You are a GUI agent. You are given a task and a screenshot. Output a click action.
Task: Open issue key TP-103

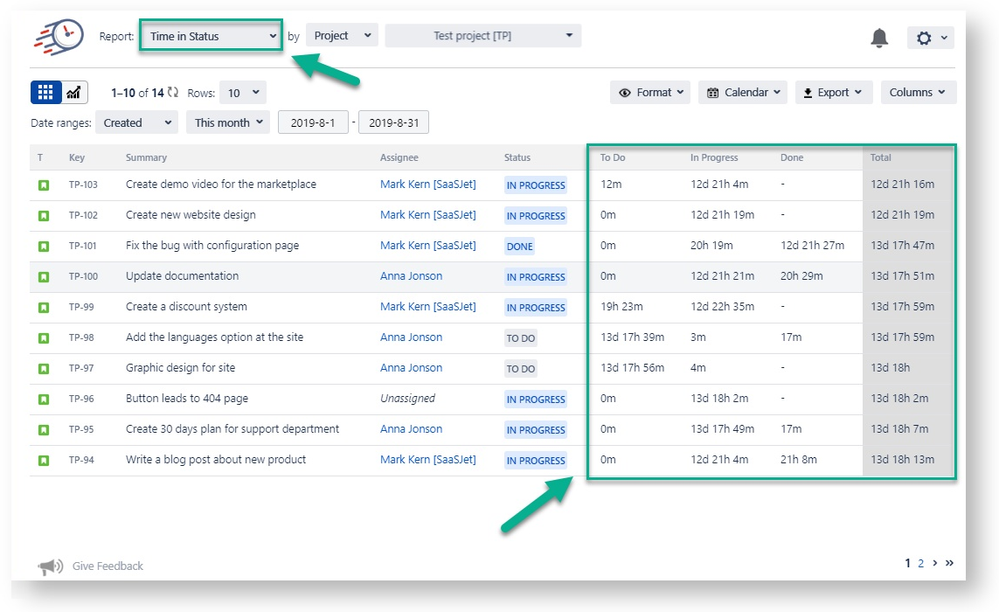pos(83,185)
